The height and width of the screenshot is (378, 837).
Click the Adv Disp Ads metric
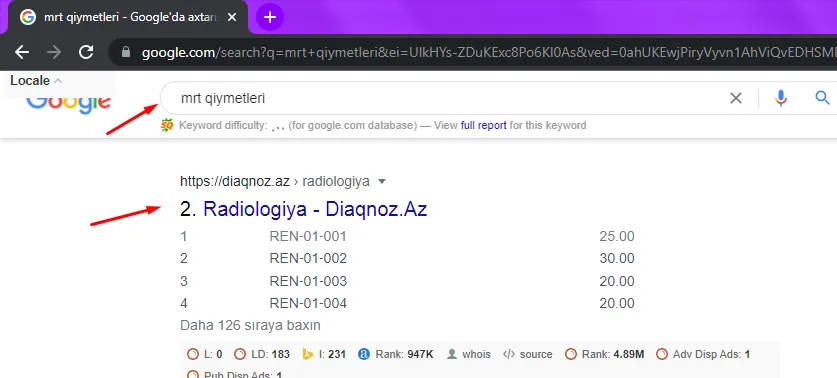tap(703, 354)
